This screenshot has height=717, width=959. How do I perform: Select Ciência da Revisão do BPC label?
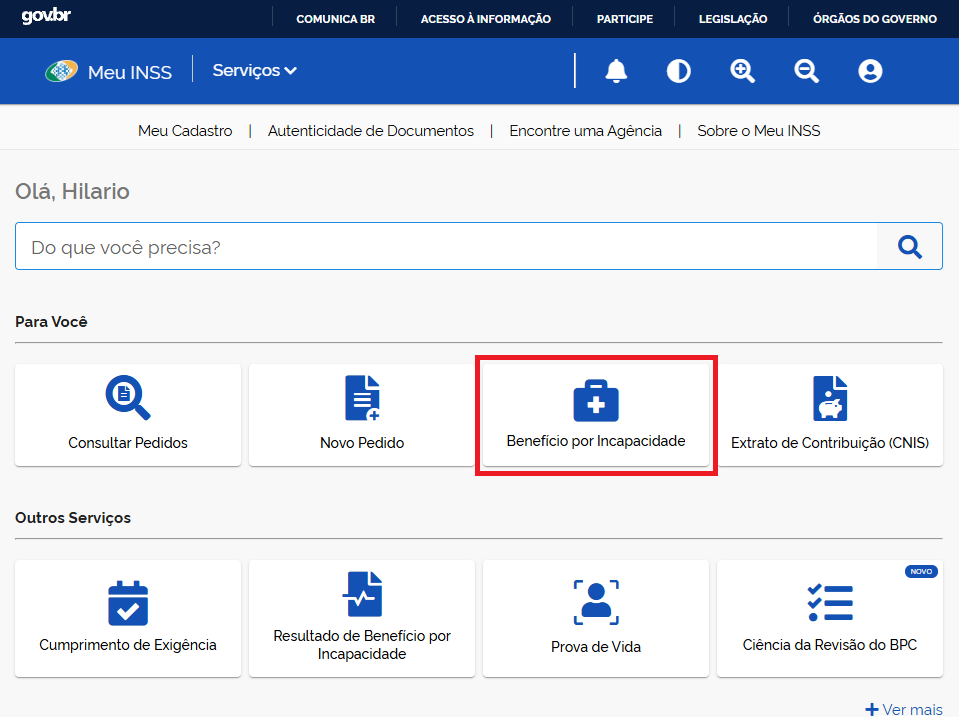(830, 645)
